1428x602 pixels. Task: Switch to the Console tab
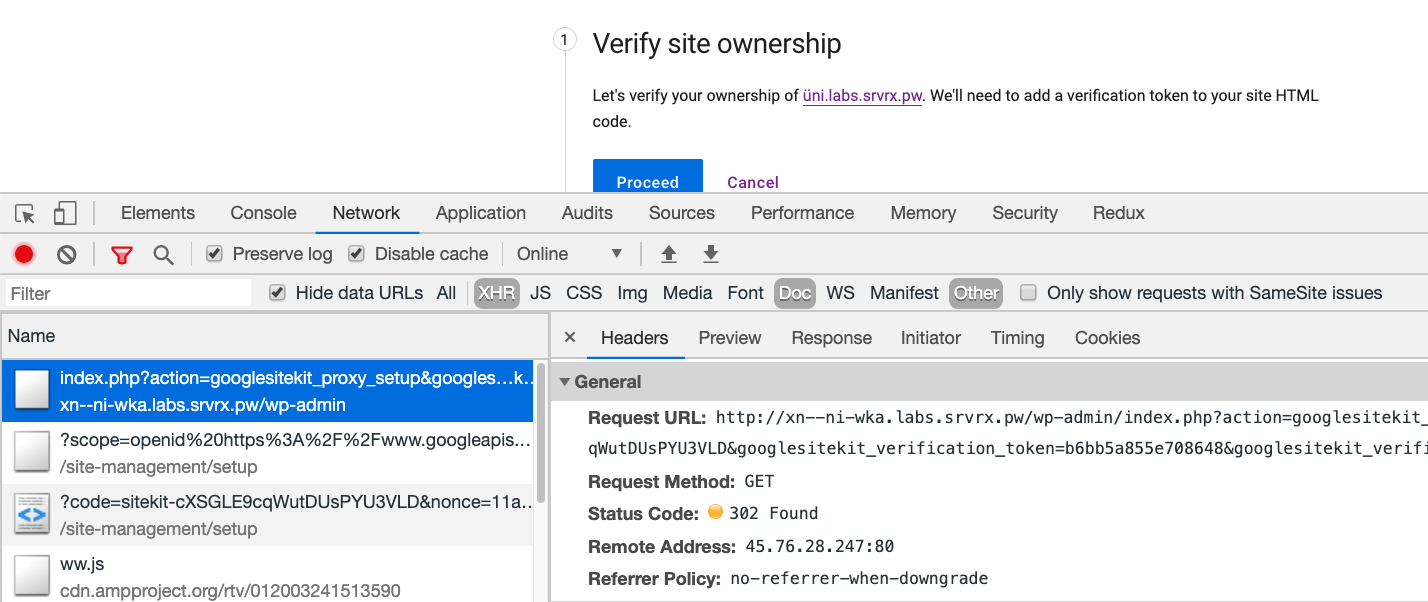(263, 213)
